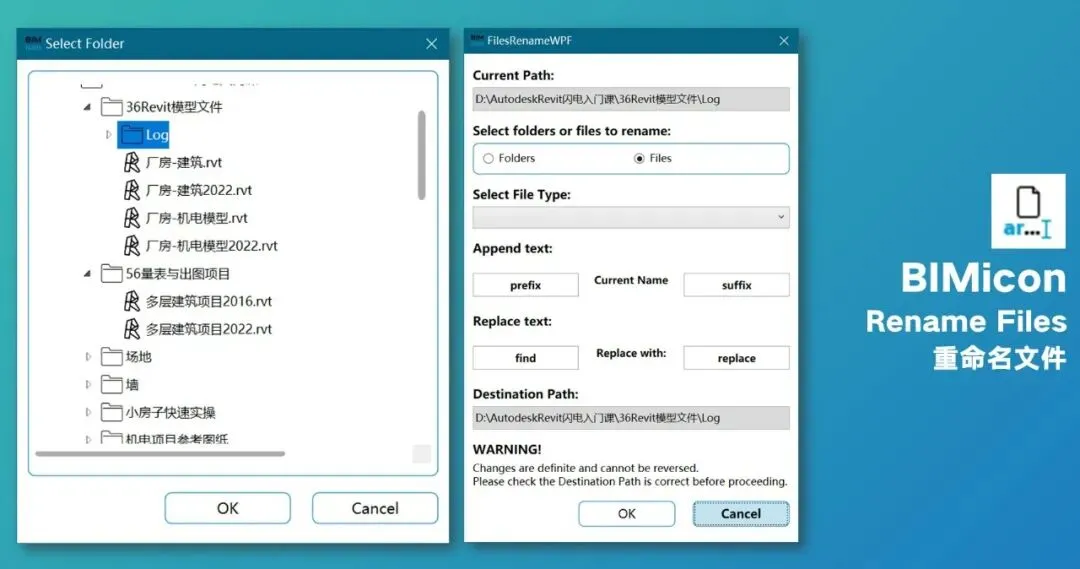
Task: Open the Select File Type dropdown
Action: (x=631, y=217)
